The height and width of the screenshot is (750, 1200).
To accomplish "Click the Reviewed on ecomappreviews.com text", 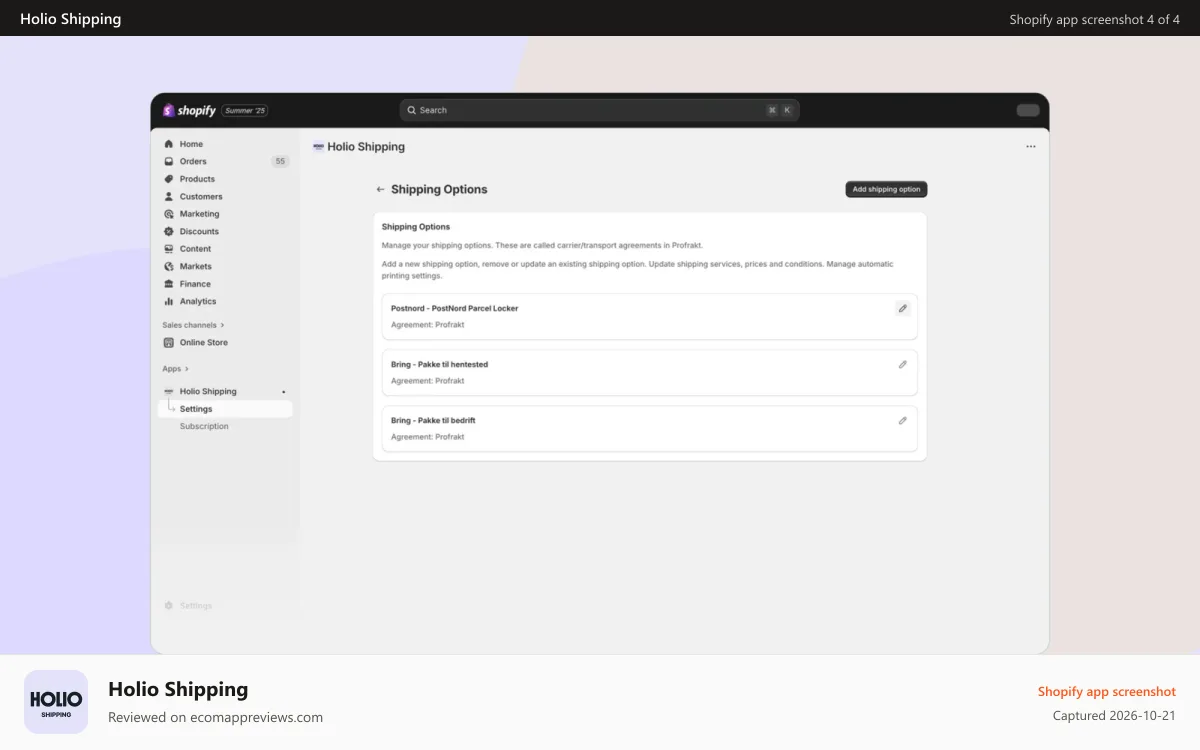I will coord(215,717).
